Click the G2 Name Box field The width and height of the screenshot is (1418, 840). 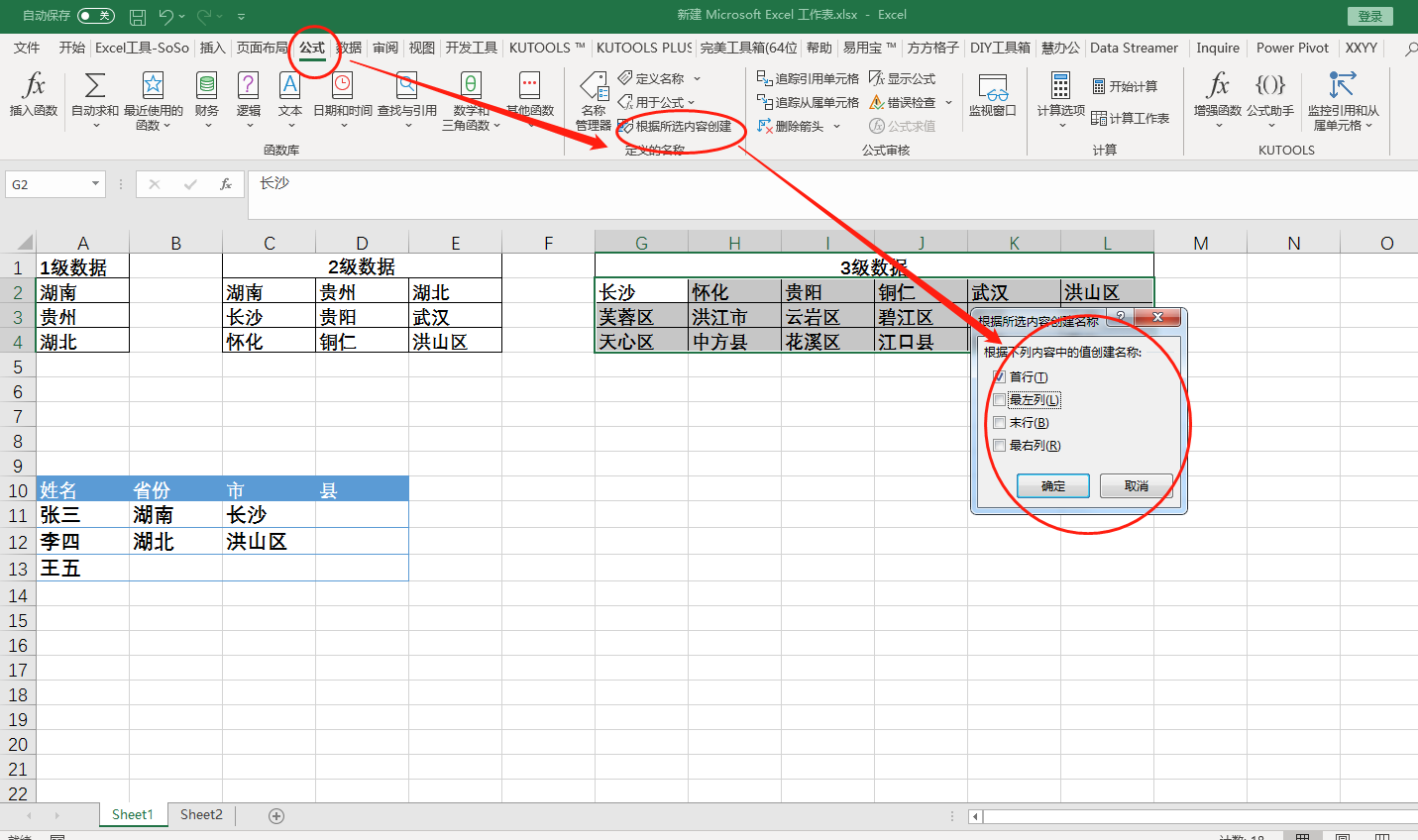pyautogui.click(x=46, y=184)
